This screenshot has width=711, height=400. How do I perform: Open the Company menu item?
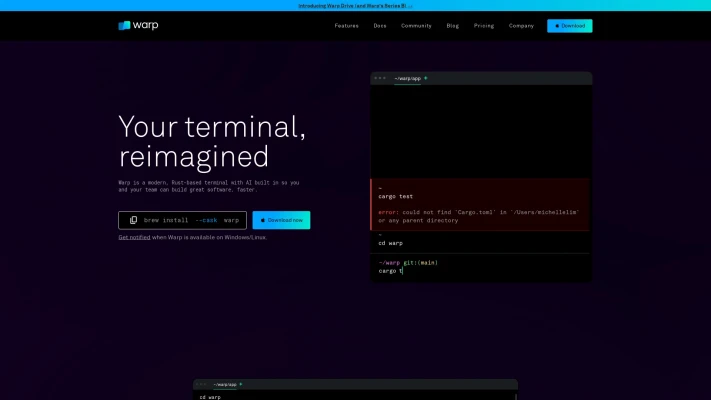[521, 26]
